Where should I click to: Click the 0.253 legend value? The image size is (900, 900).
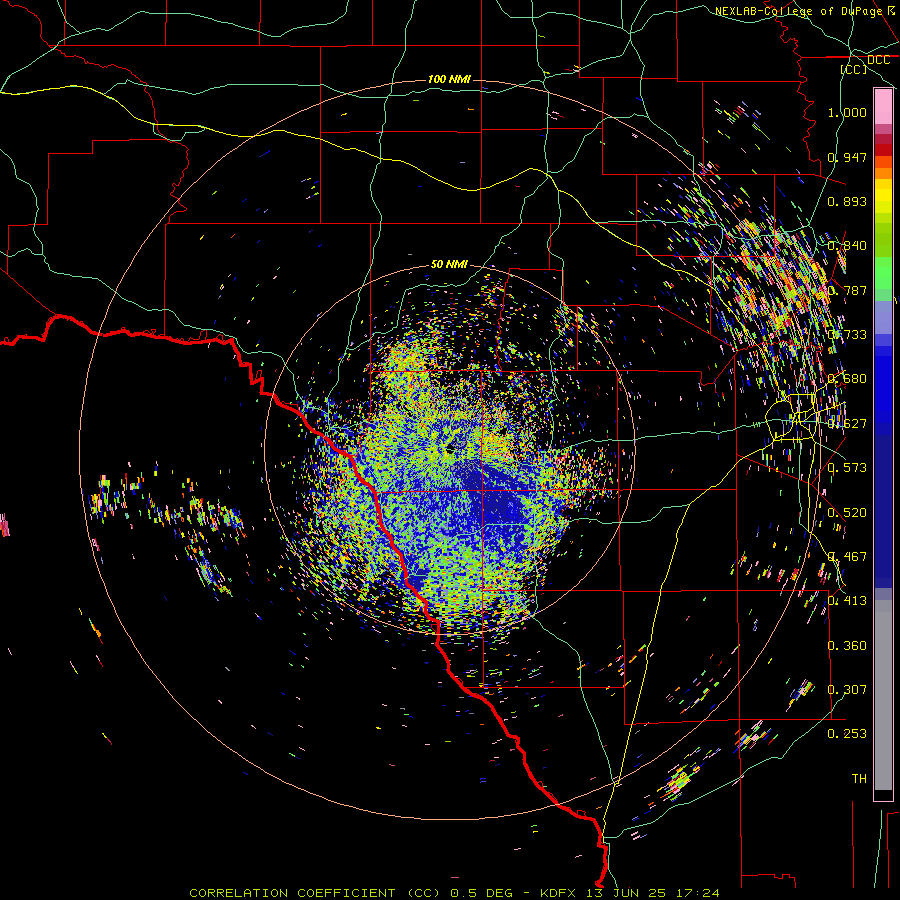pos(847,734)
